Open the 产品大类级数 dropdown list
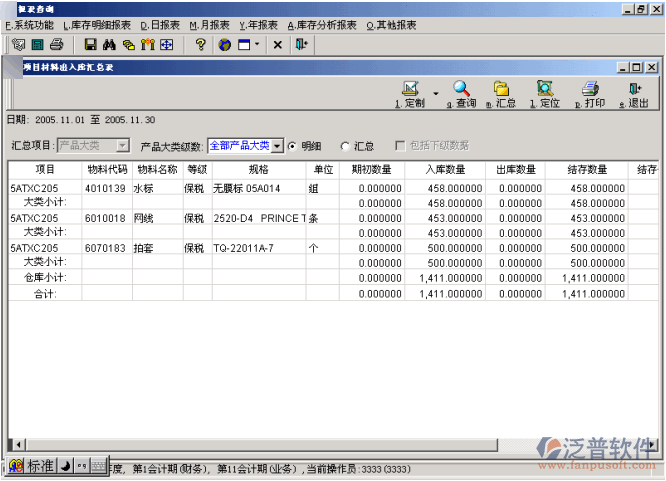This screenshot has width=666, height=481. (x=278, y=146)
